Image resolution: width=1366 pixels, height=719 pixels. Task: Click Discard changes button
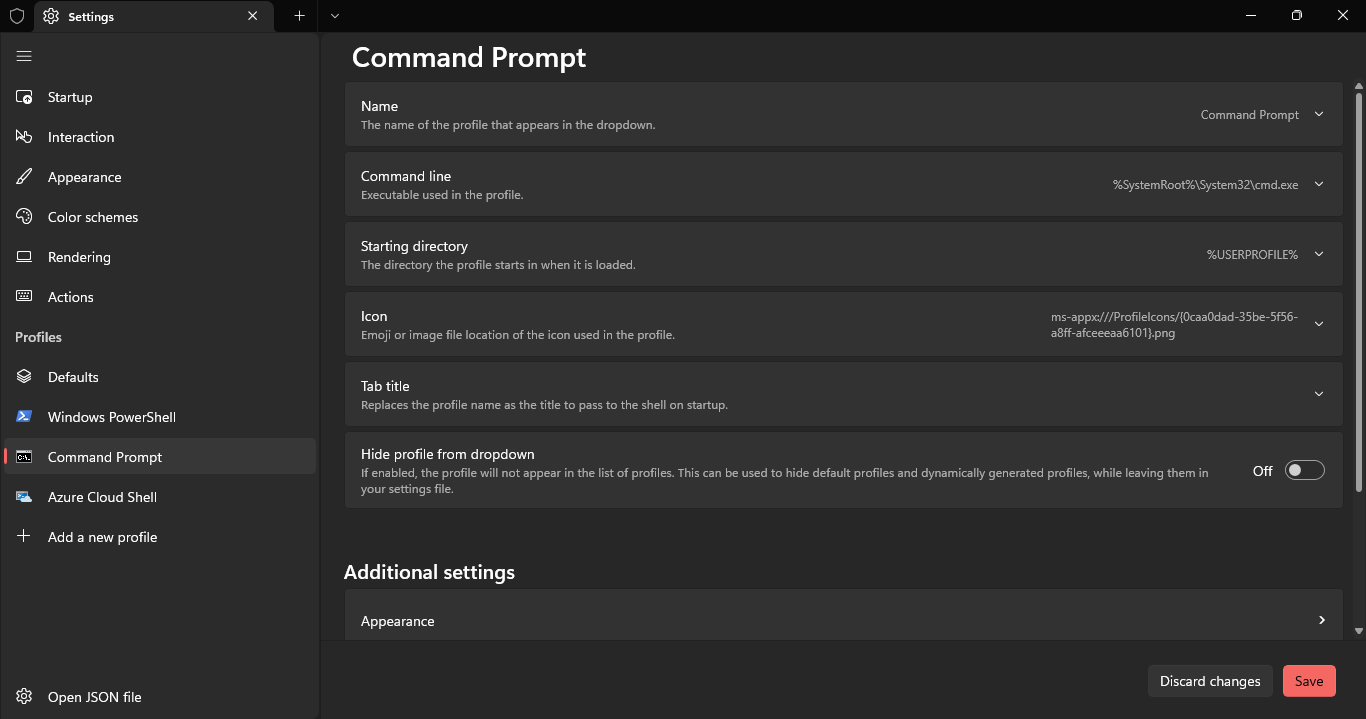pyautogui.click(x=1209, y=681)
